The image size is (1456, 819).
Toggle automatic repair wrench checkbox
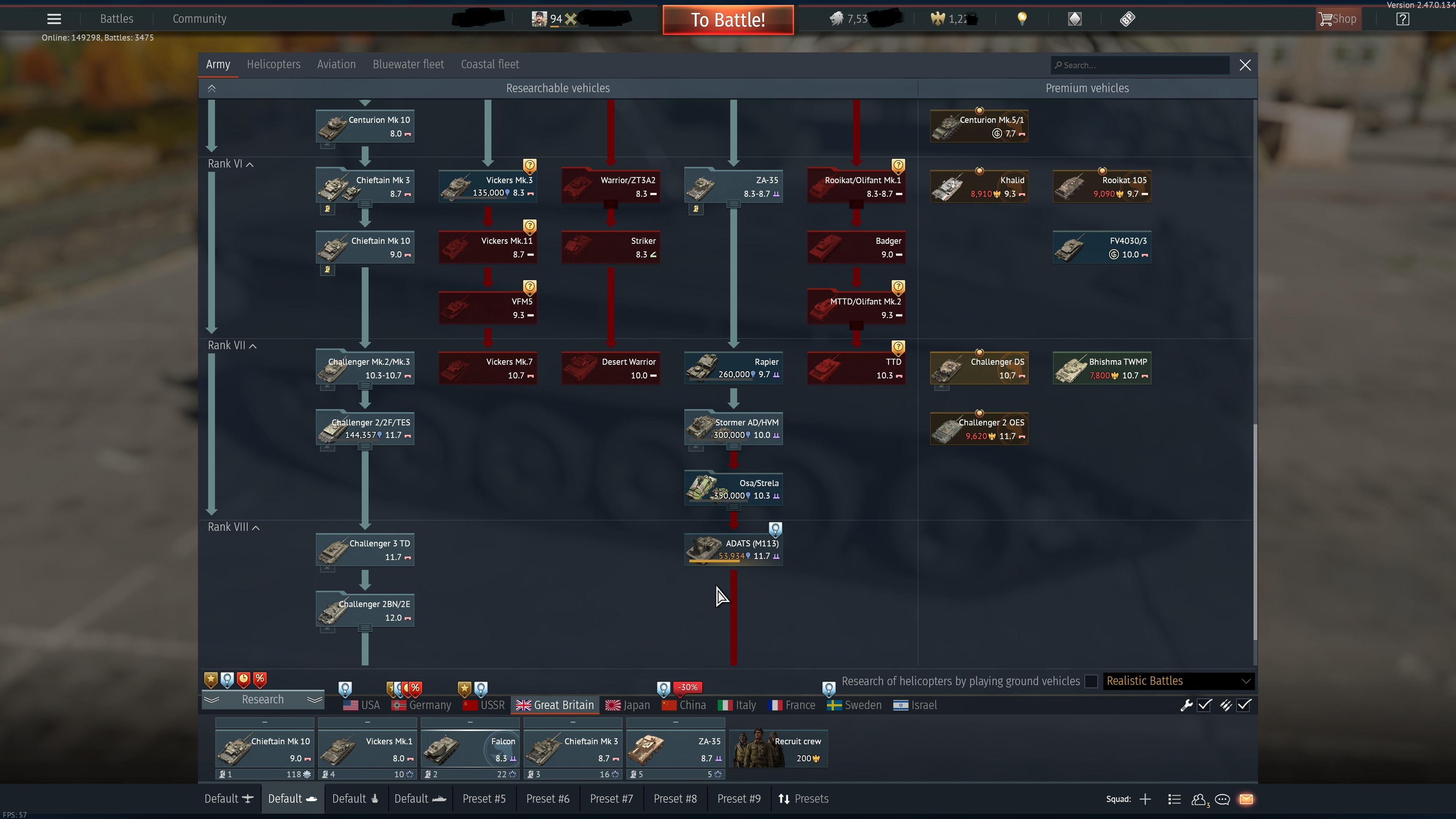click(x=1204, y=705)
